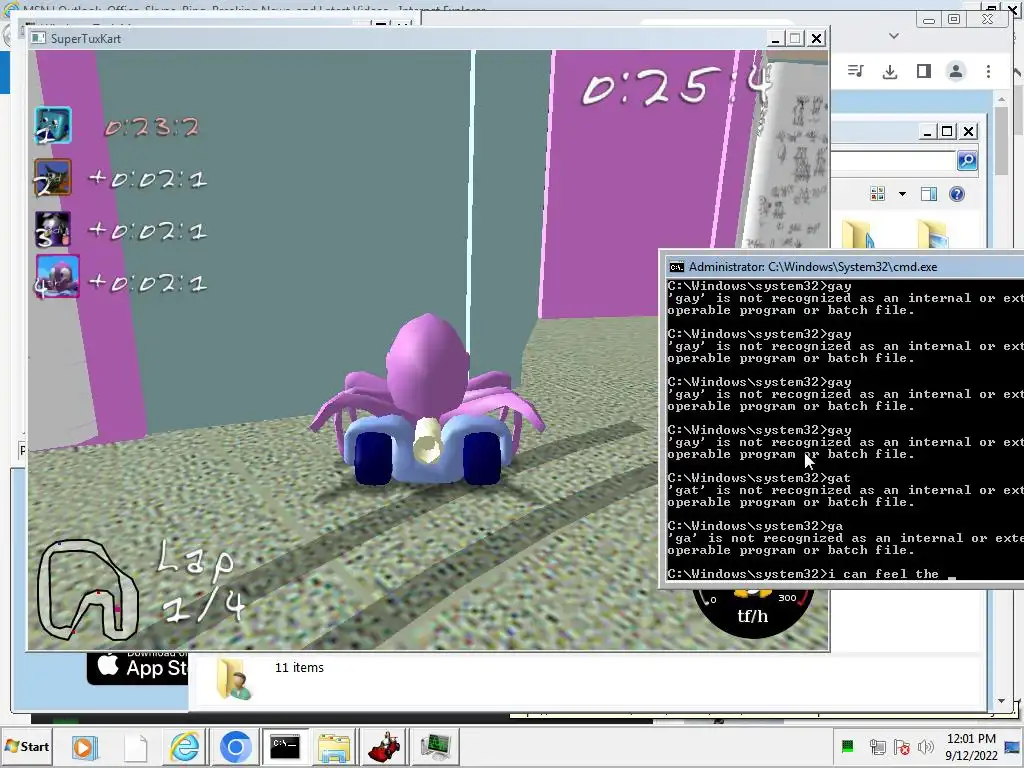Screen dimensions: 1024x768
Task: Change view using Explorer views icon
Action: pos(878,193)
